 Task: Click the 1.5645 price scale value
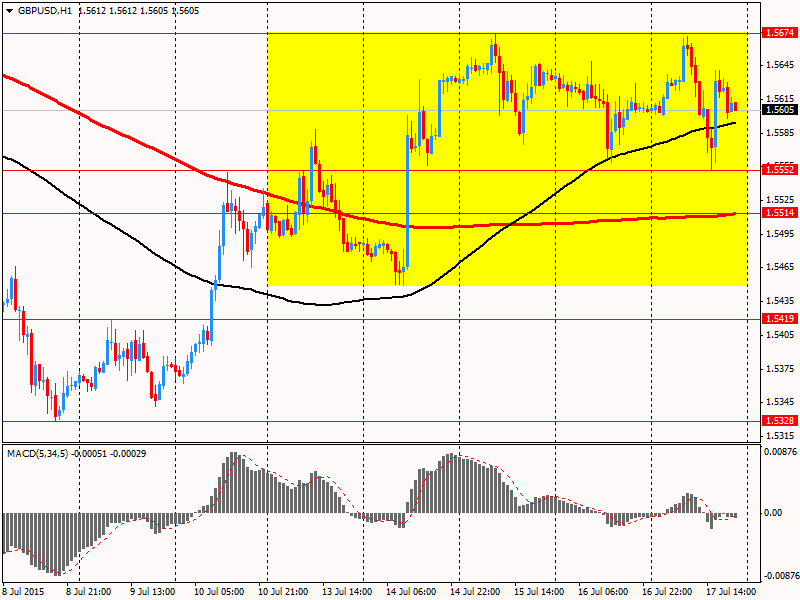[x=780, y=65]
